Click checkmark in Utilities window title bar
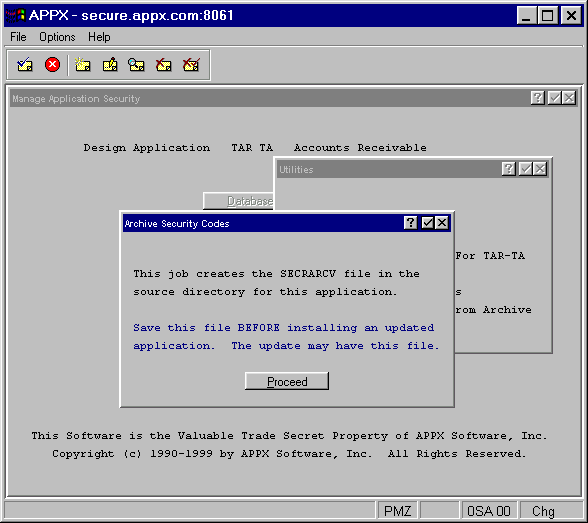588x523 pixels. point(525,169)
